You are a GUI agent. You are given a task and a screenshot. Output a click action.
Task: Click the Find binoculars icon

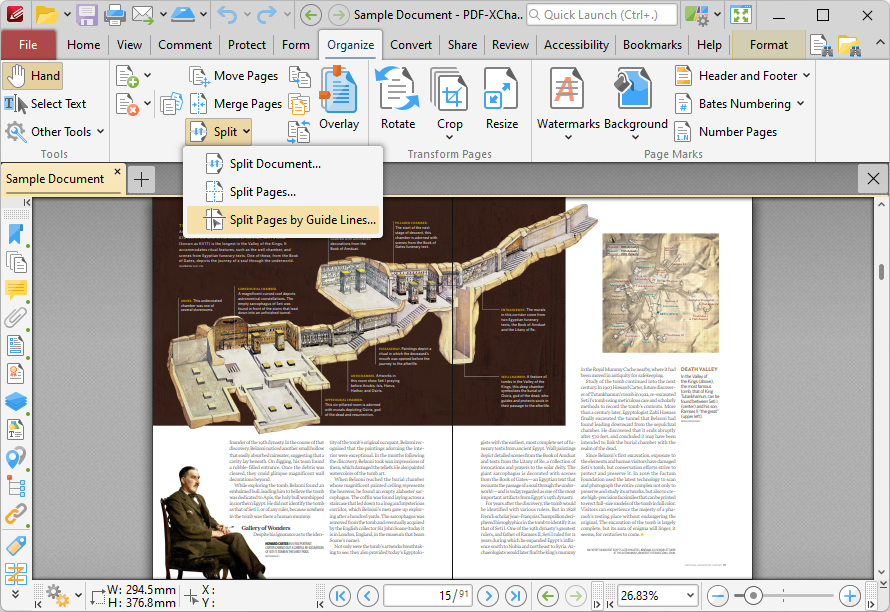[821, 45]
